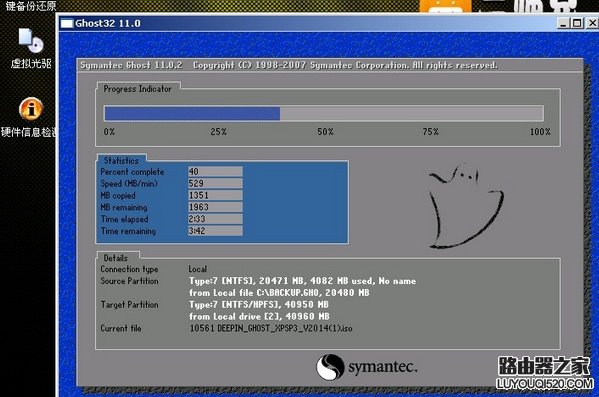599x397 pixels.
Task: Click the Ghost32 title bar window icon
Action: 67,24
